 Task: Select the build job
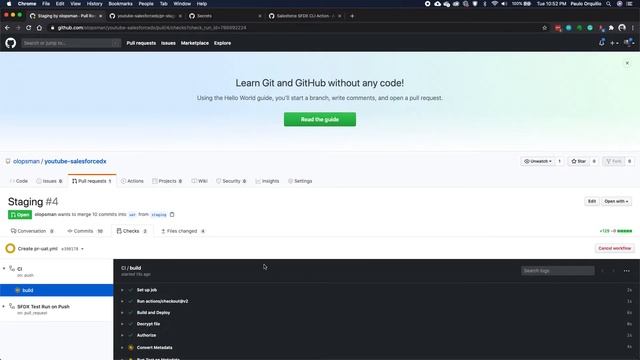pos(57,290)
